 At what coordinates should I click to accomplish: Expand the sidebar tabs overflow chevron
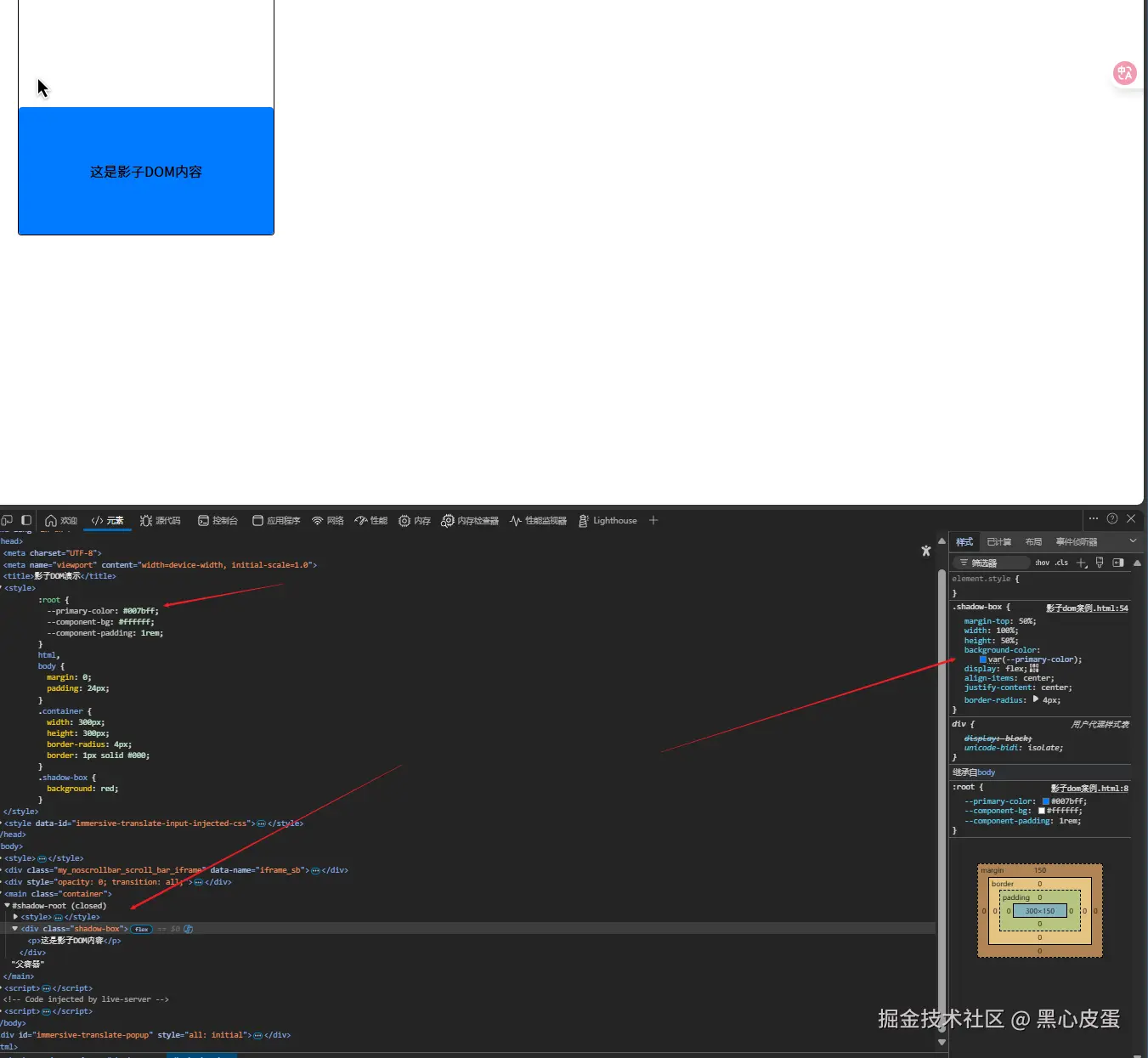point(1133,541)
